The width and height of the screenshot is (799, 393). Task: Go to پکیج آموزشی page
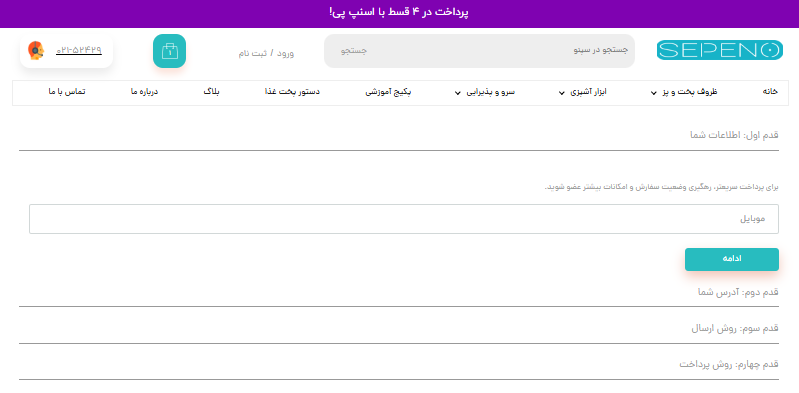pyautogui.click(x=388, y=92)
